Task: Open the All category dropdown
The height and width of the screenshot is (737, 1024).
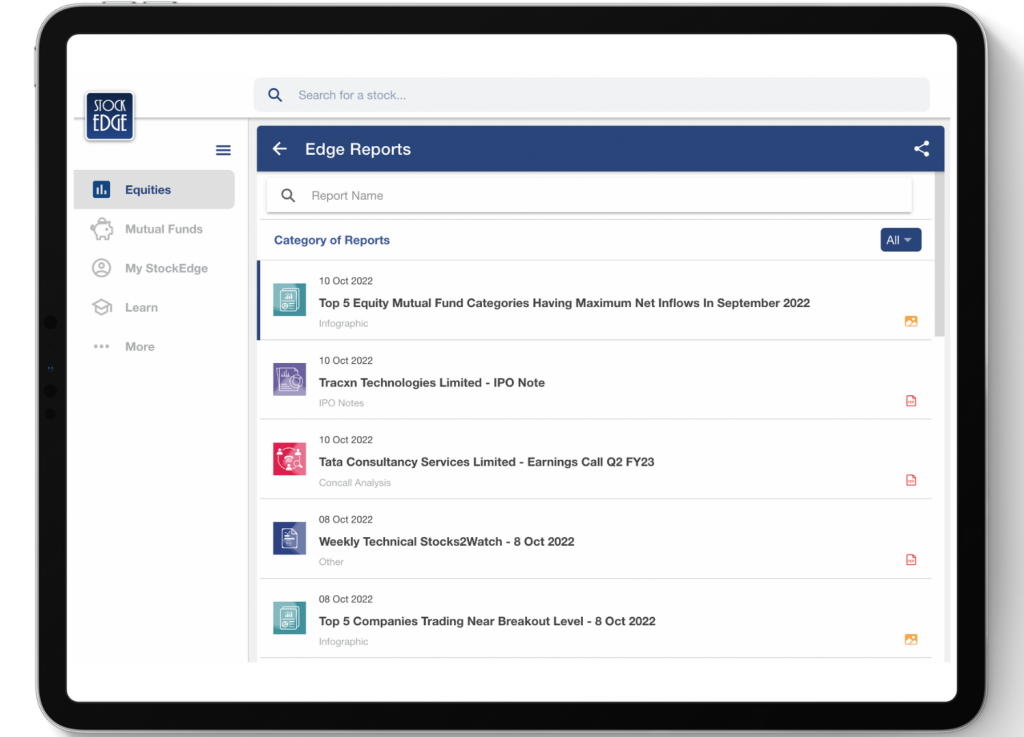Action: [901, 240]
